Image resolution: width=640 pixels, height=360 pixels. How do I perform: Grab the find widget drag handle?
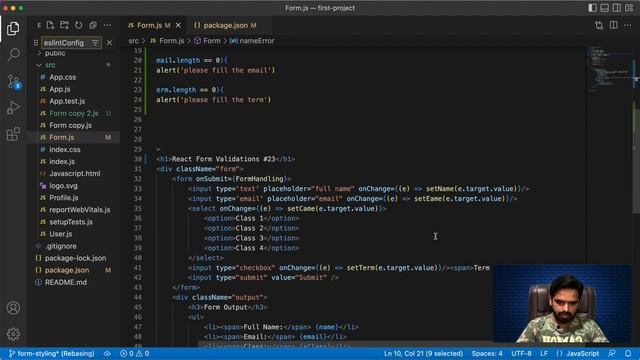click(36, 42)
